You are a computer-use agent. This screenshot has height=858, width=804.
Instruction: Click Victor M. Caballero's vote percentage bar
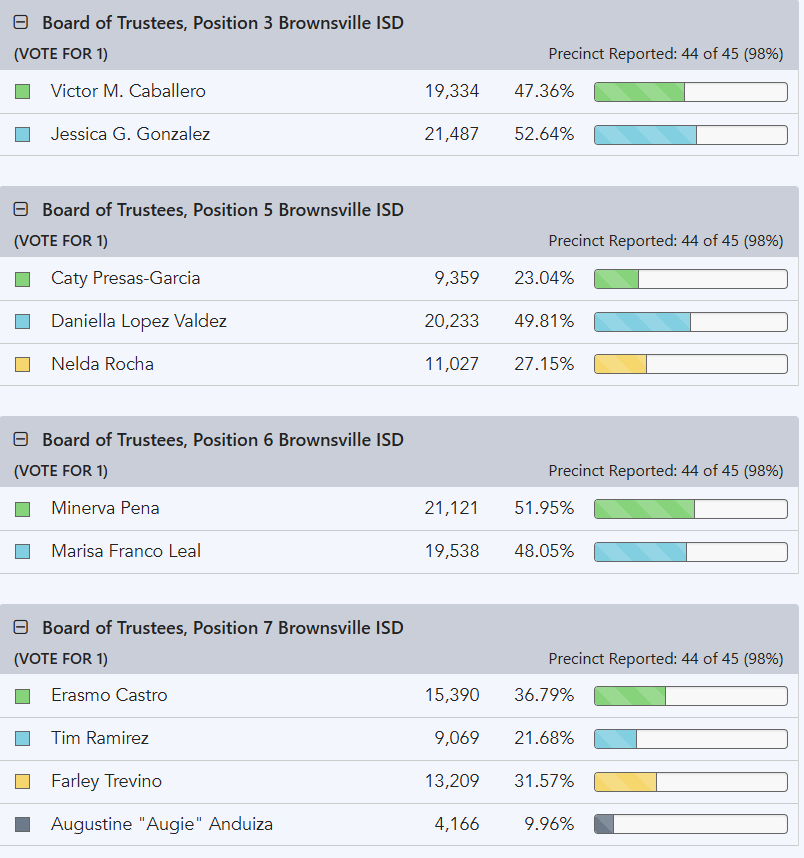tap(691, 91)
